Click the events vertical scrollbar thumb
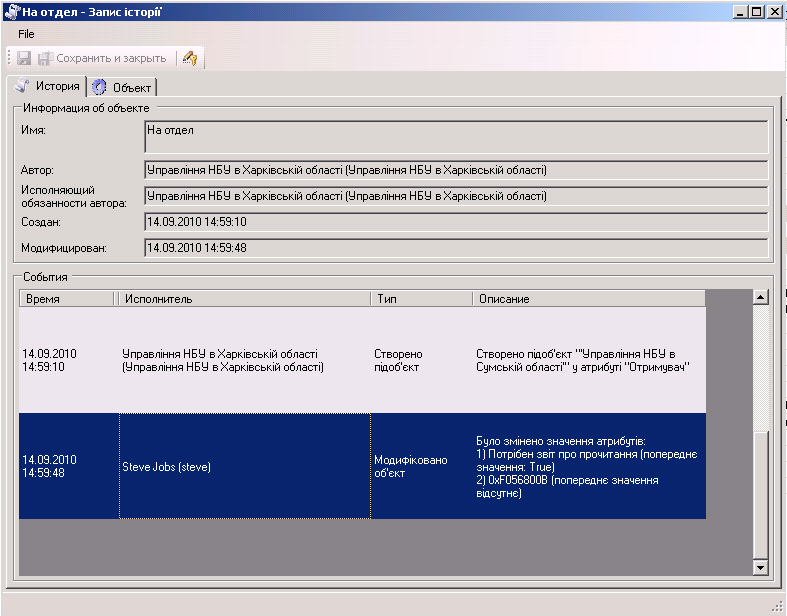The image size is (787, 616). [761, 494]
